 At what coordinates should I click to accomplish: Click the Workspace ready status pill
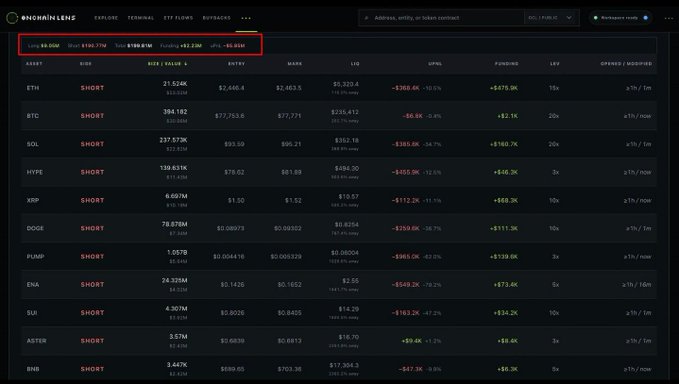point(621,18)
